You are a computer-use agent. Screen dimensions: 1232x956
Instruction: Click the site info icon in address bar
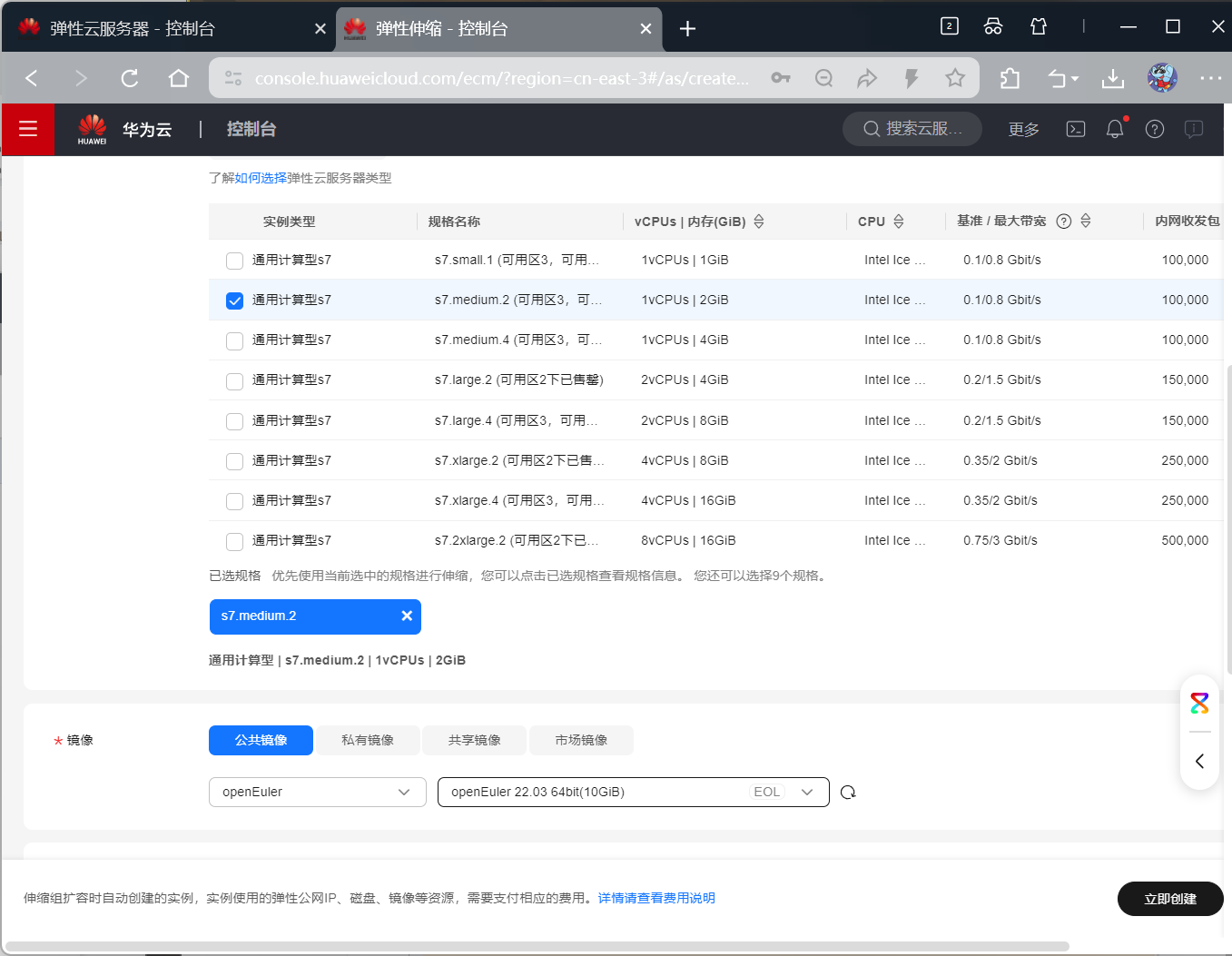click(x=233, y=78)
